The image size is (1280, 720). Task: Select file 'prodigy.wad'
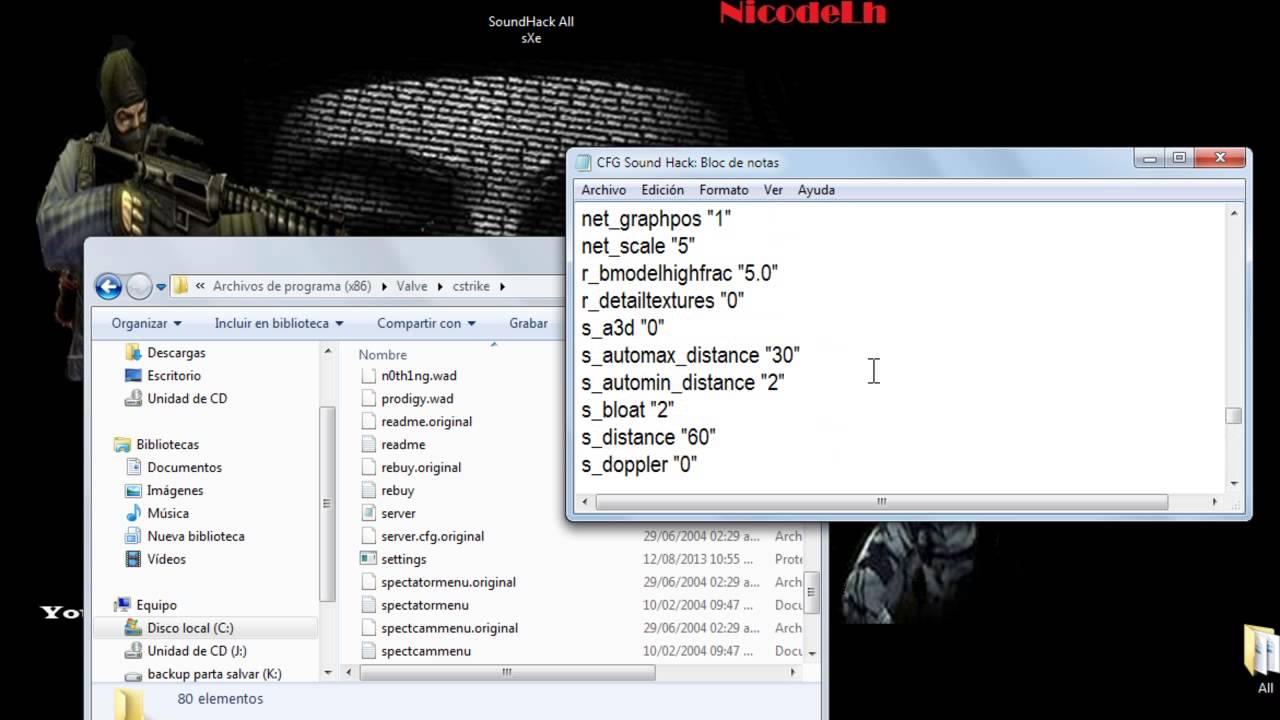(417, 398)
